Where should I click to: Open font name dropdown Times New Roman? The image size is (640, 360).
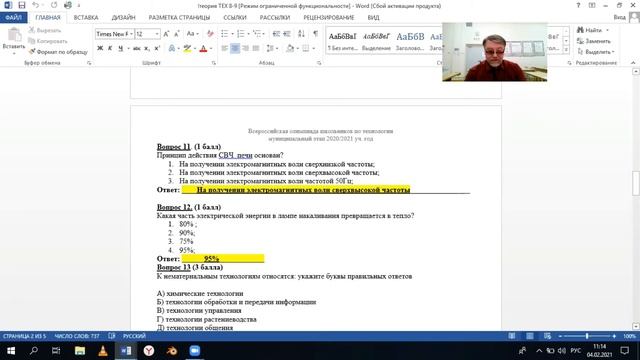[x=131, y=34]
